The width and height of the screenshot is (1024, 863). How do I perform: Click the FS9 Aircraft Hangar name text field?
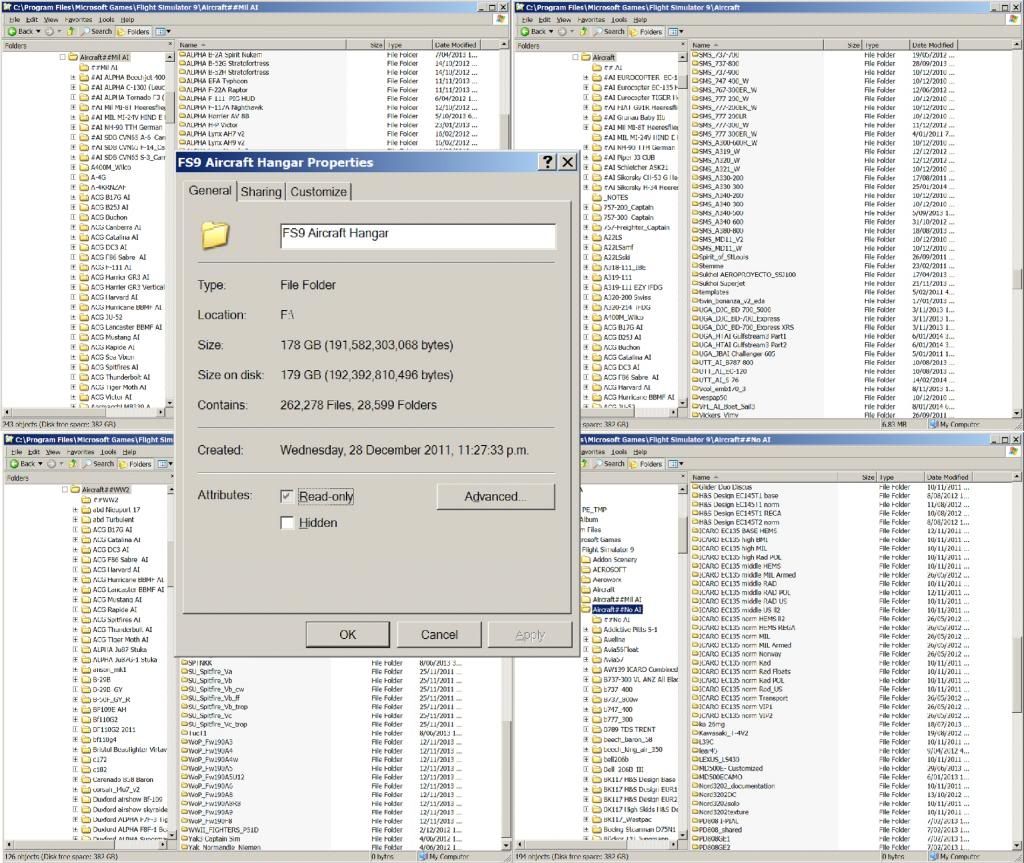tap(417, 236)
